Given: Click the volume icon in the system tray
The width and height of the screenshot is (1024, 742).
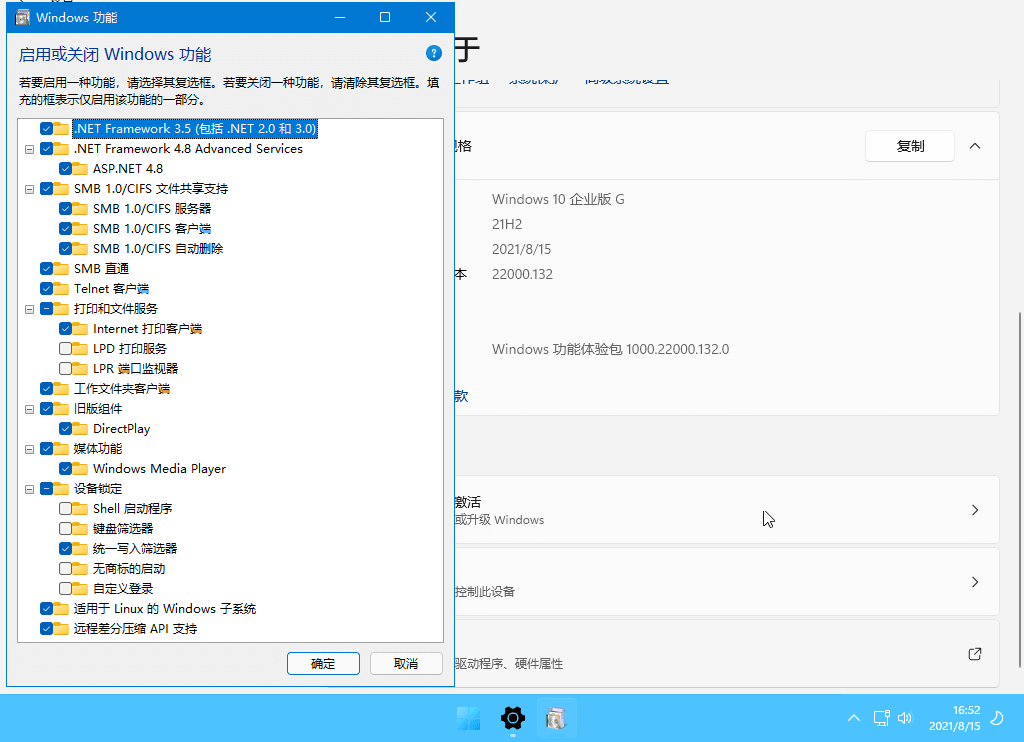Looking at the screenshot, I should coord(905,717).
